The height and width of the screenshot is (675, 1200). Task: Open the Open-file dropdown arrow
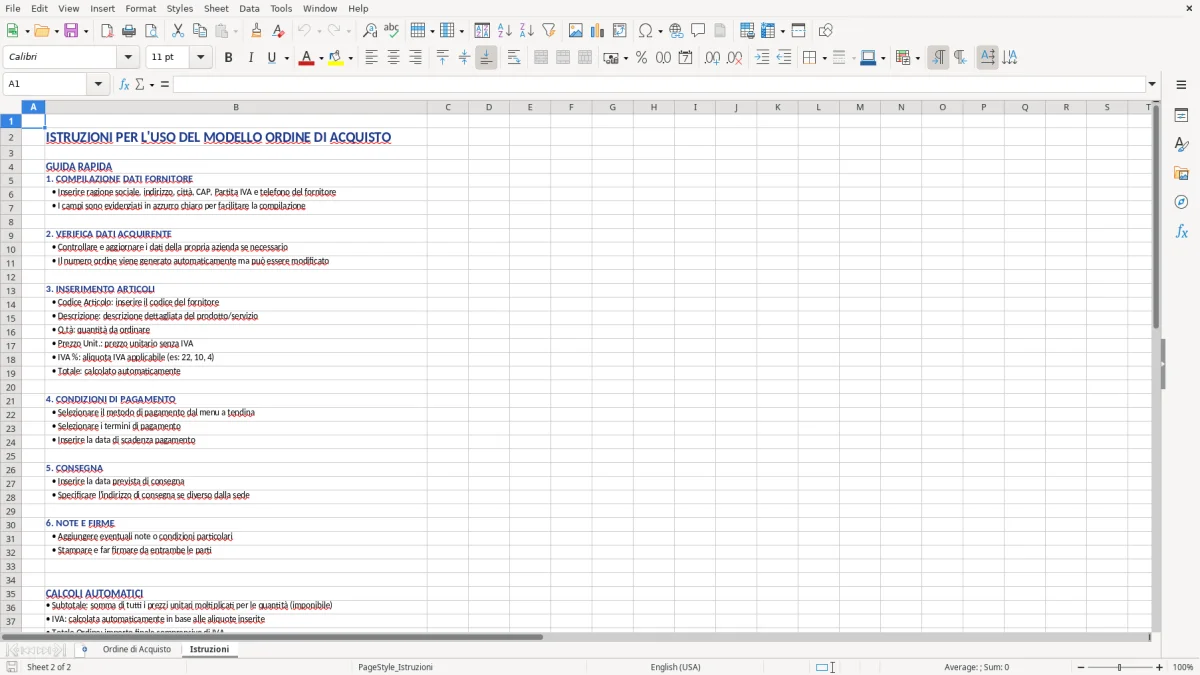click(56, 31)
